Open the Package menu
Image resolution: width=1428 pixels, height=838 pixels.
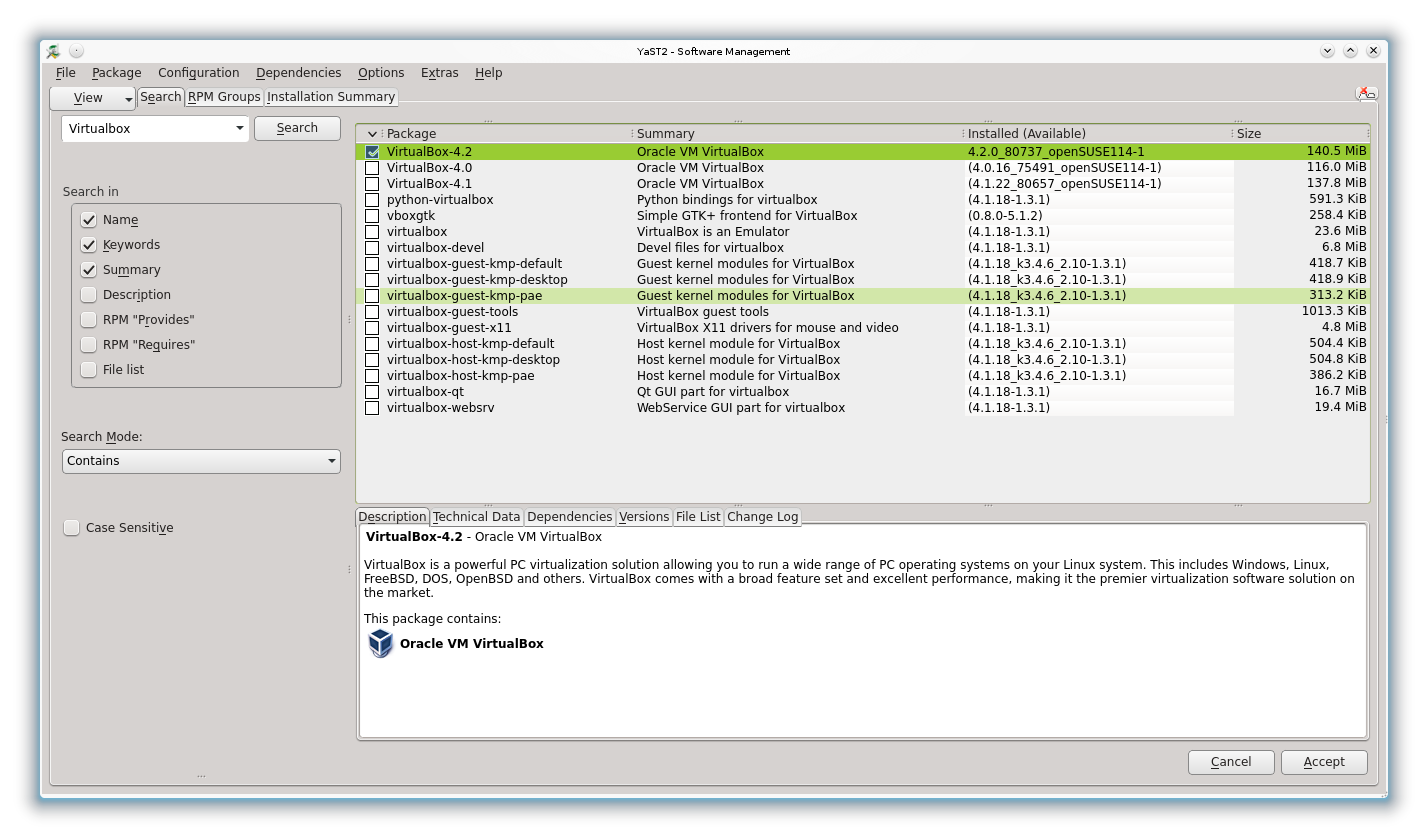click(x=117, y=73)
